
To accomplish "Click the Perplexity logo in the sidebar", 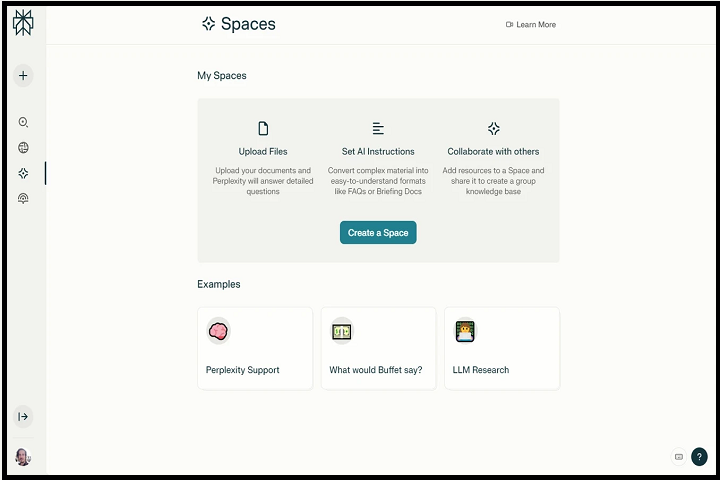I will pyautogui.click(x=23, y=24).
